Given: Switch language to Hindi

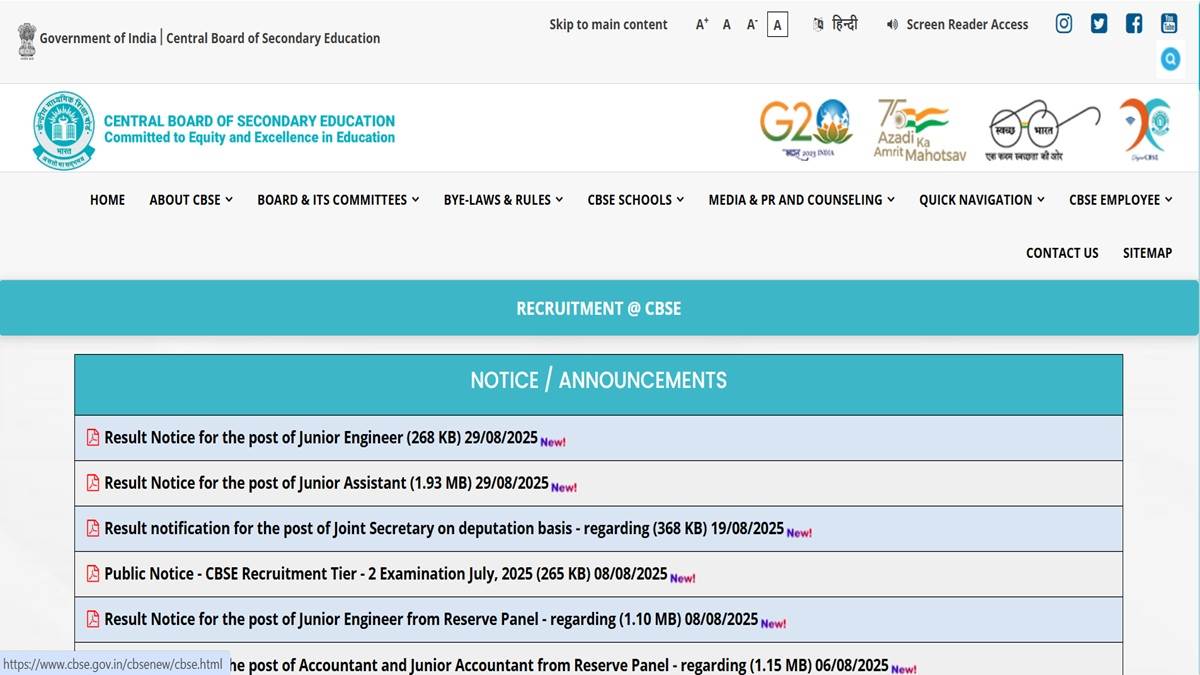Looking at the screenshot, I should (x=836, y=25).
